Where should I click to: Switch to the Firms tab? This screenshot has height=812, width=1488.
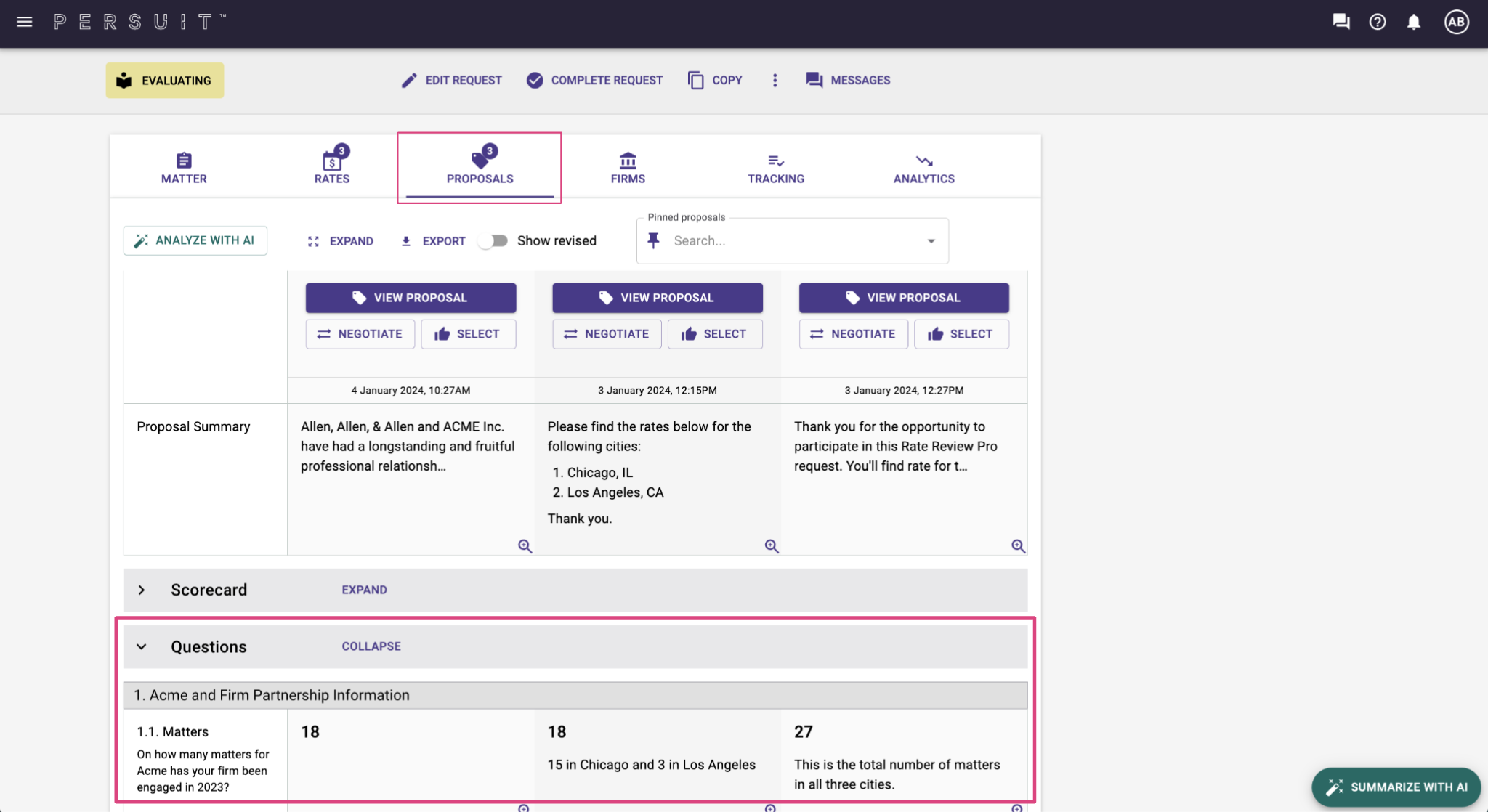click(x=628, y=168)
